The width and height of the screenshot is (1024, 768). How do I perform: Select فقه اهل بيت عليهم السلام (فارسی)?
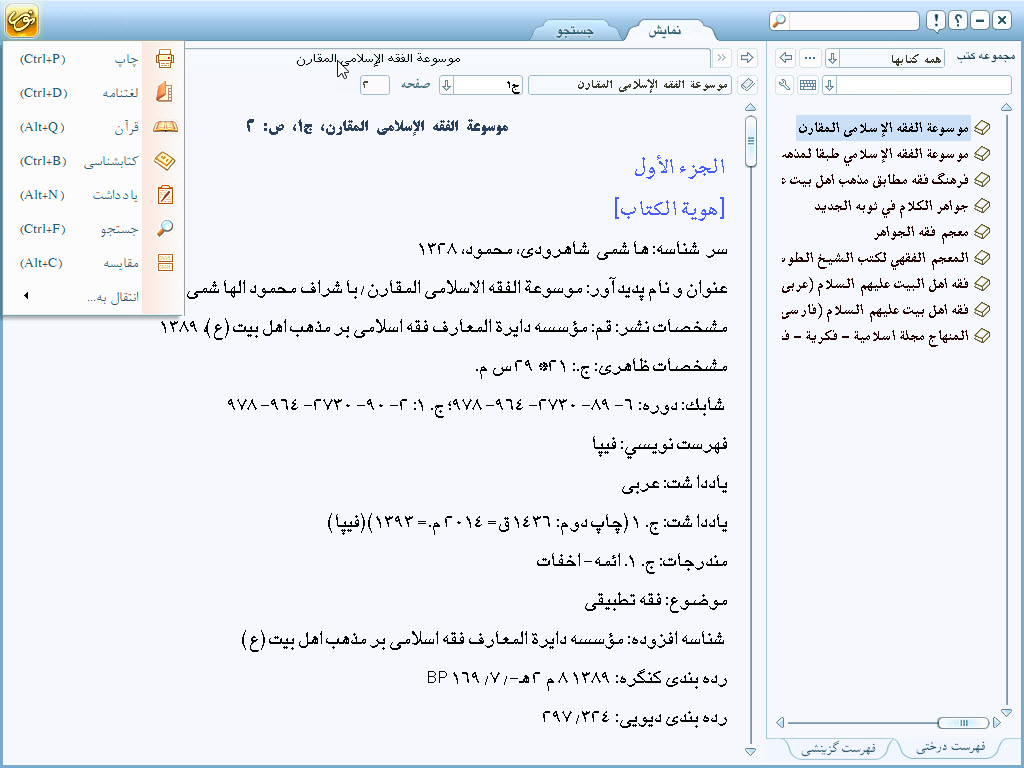pos(875,310)
